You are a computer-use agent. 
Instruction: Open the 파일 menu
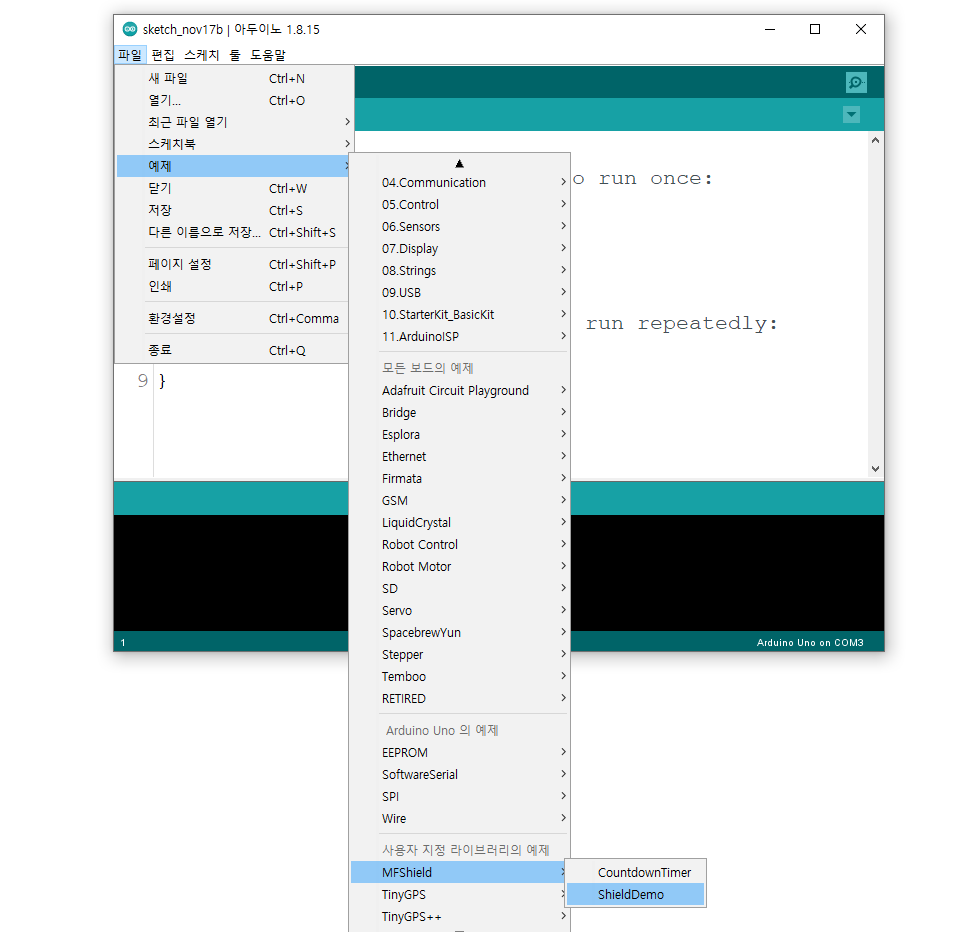[130, 55]
